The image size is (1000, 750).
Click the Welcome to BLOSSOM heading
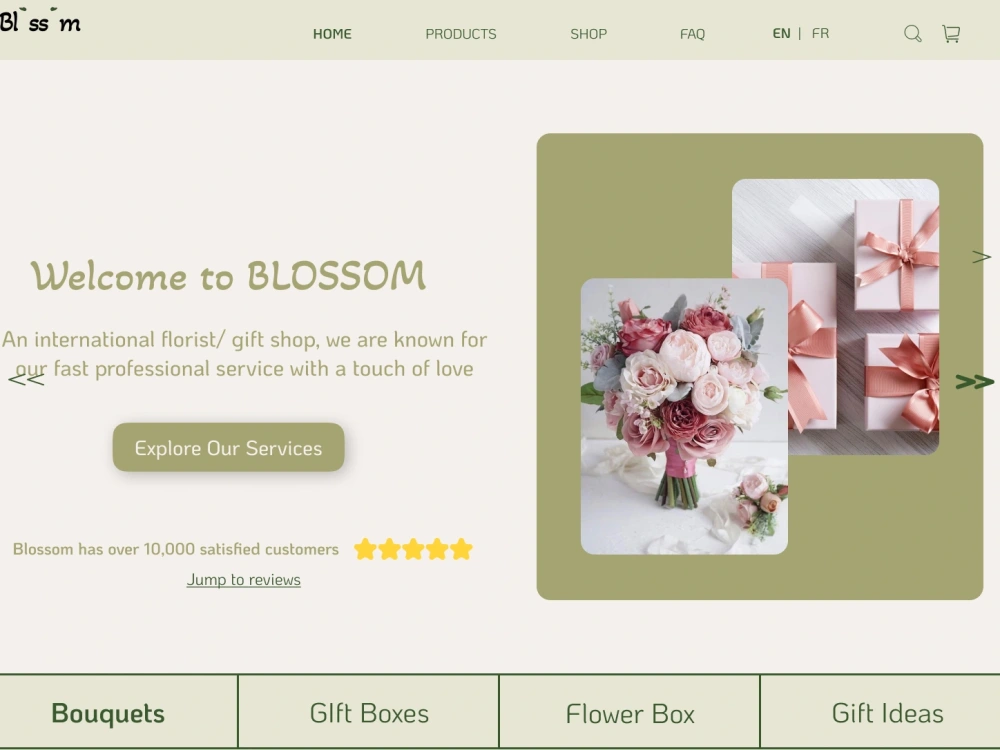(x=228, y=276)
